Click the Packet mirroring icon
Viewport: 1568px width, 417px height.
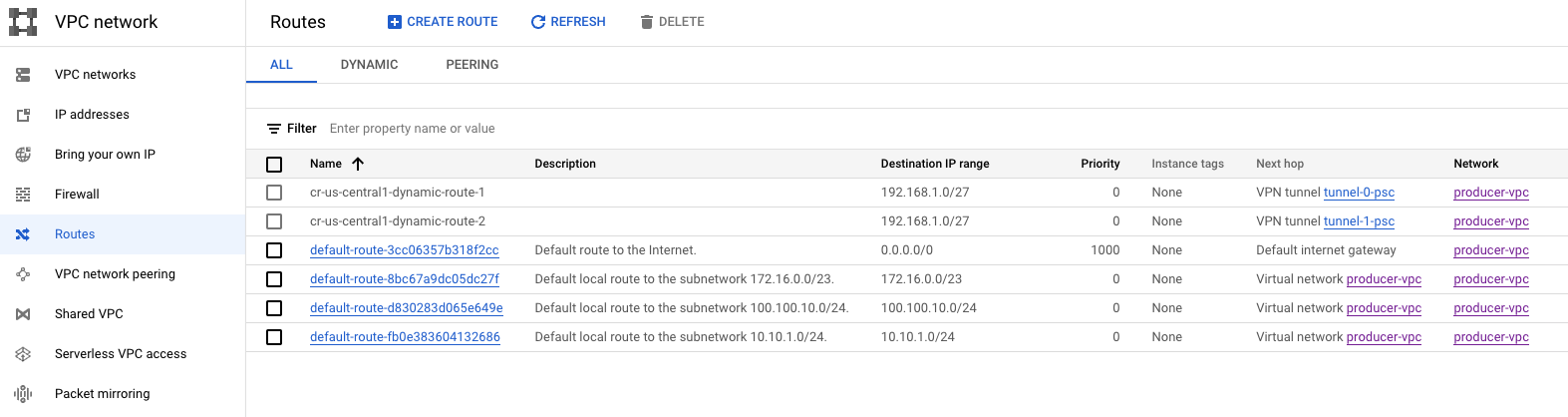(x=23, y=394)
